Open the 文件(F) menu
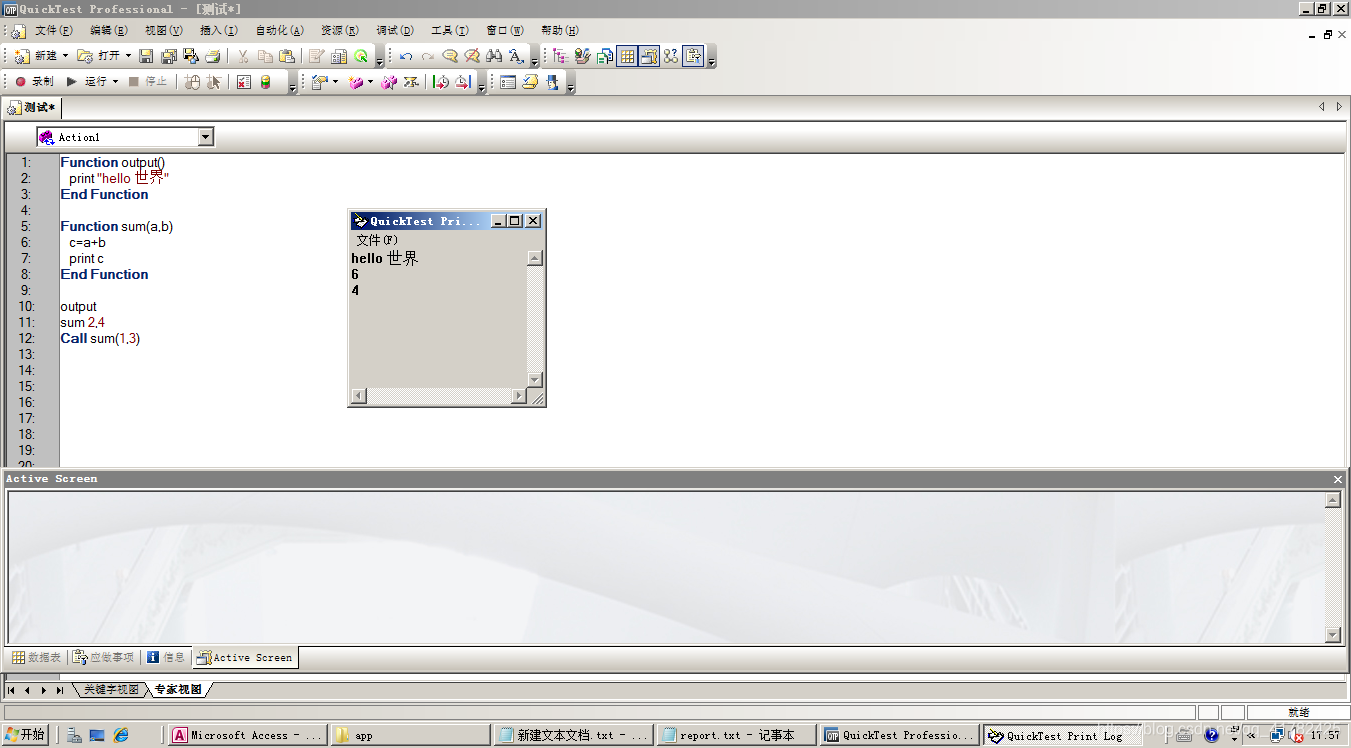This screenshot has height=748, width=1351. tap(54, 31)
